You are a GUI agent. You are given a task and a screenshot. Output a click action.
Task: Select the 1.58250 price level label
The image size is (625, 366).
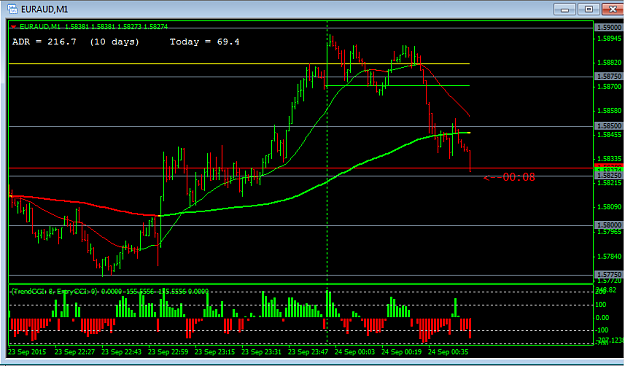pos(609,175)
